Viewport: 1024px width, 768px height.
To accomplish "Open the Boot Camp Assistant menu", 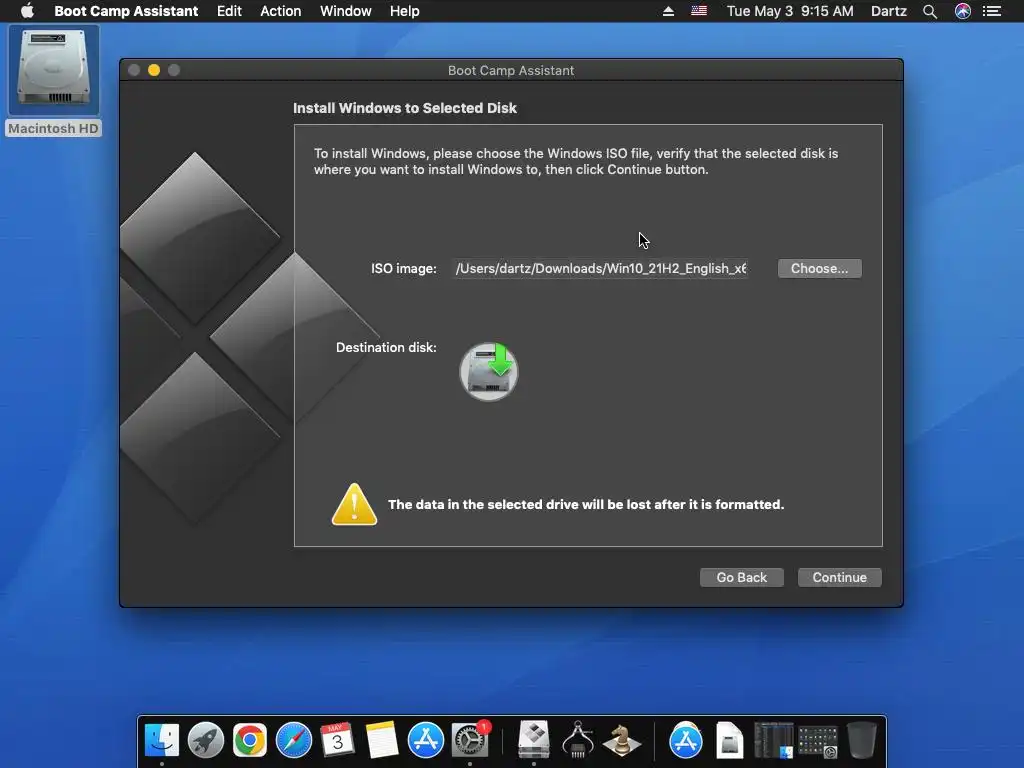I will pos(126,11).
